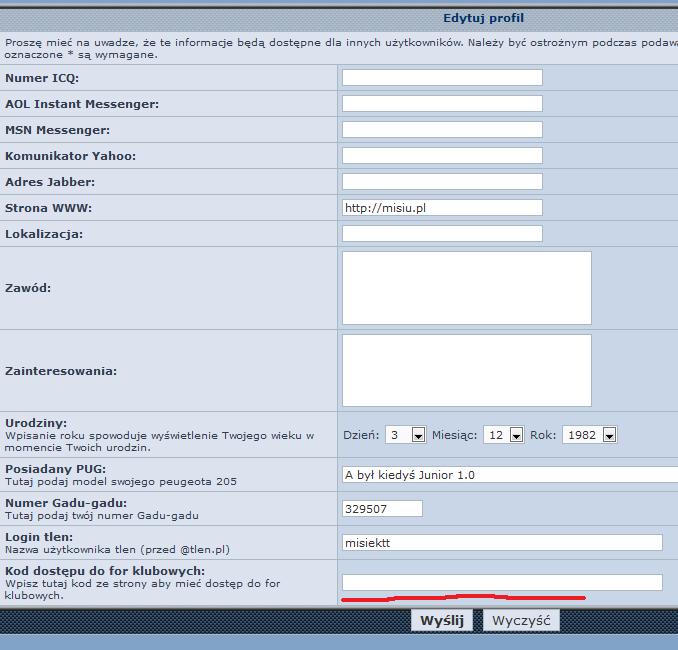The width and height of the screenshot is (678, 650).
Task: Focus the Lokalizacja text field
Action: coord(442,234)
